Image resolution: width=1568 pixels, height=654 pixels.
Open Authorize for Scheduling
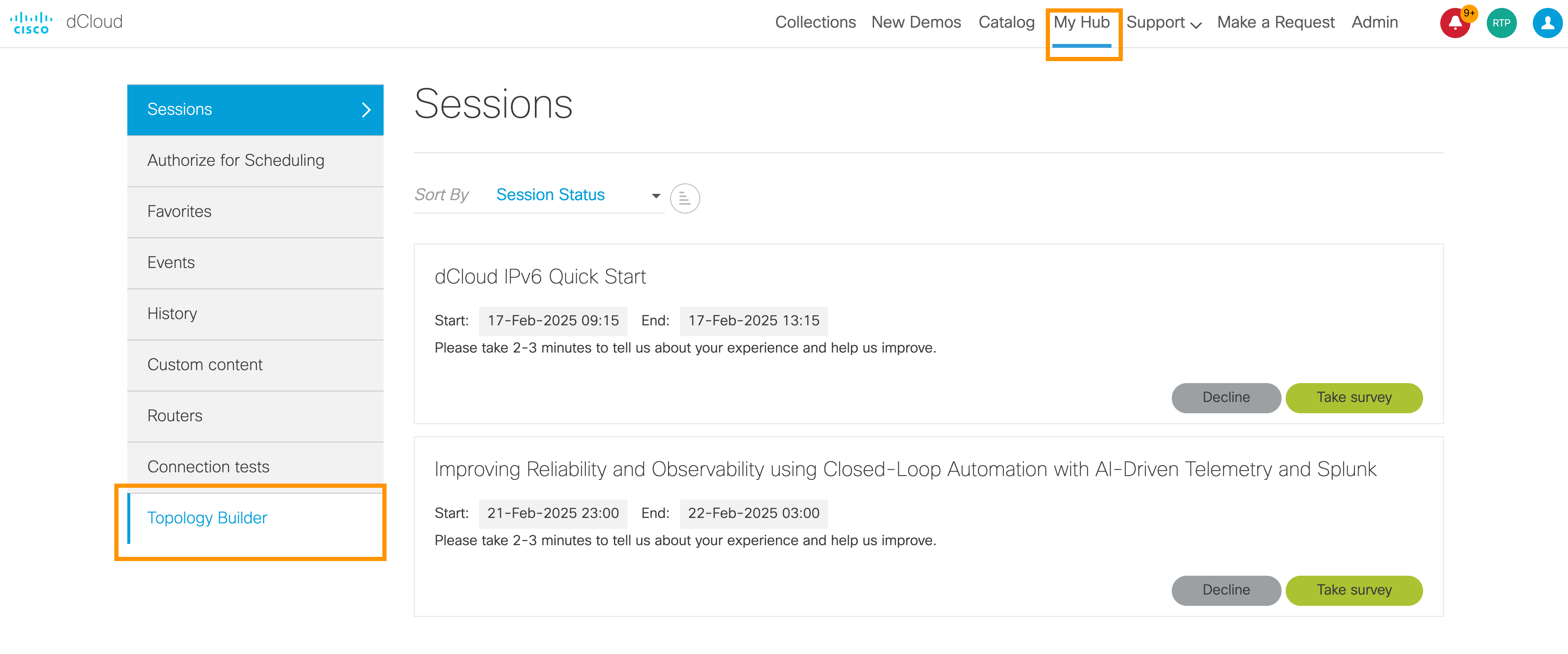tap(255, 161)
